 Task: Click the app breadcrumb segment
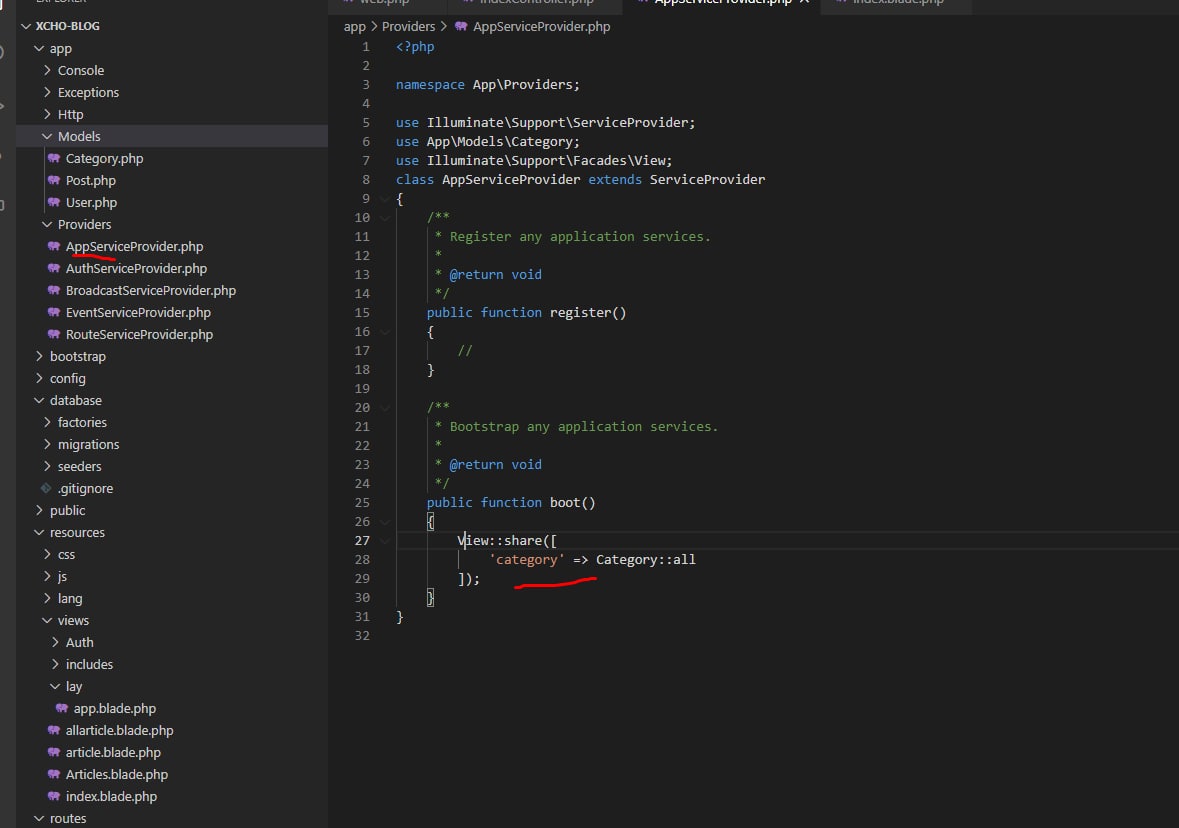click(354, 27)
